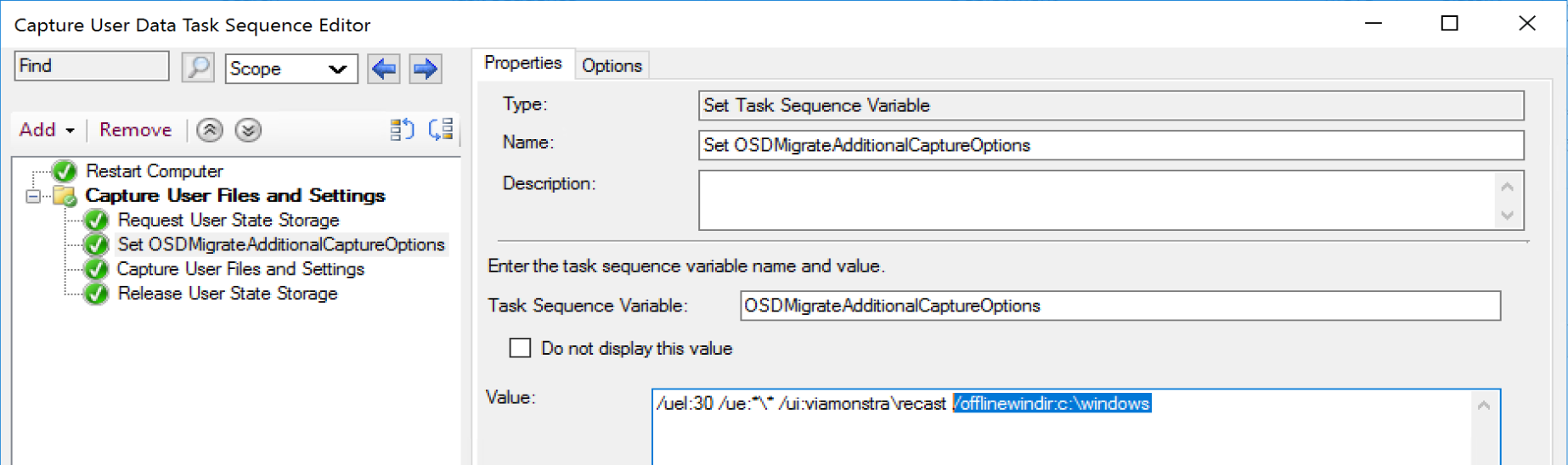Viewport: 1568px width, 465px height.
Task: Select Request User State Storage step
Action: click(x=228, y=221)
